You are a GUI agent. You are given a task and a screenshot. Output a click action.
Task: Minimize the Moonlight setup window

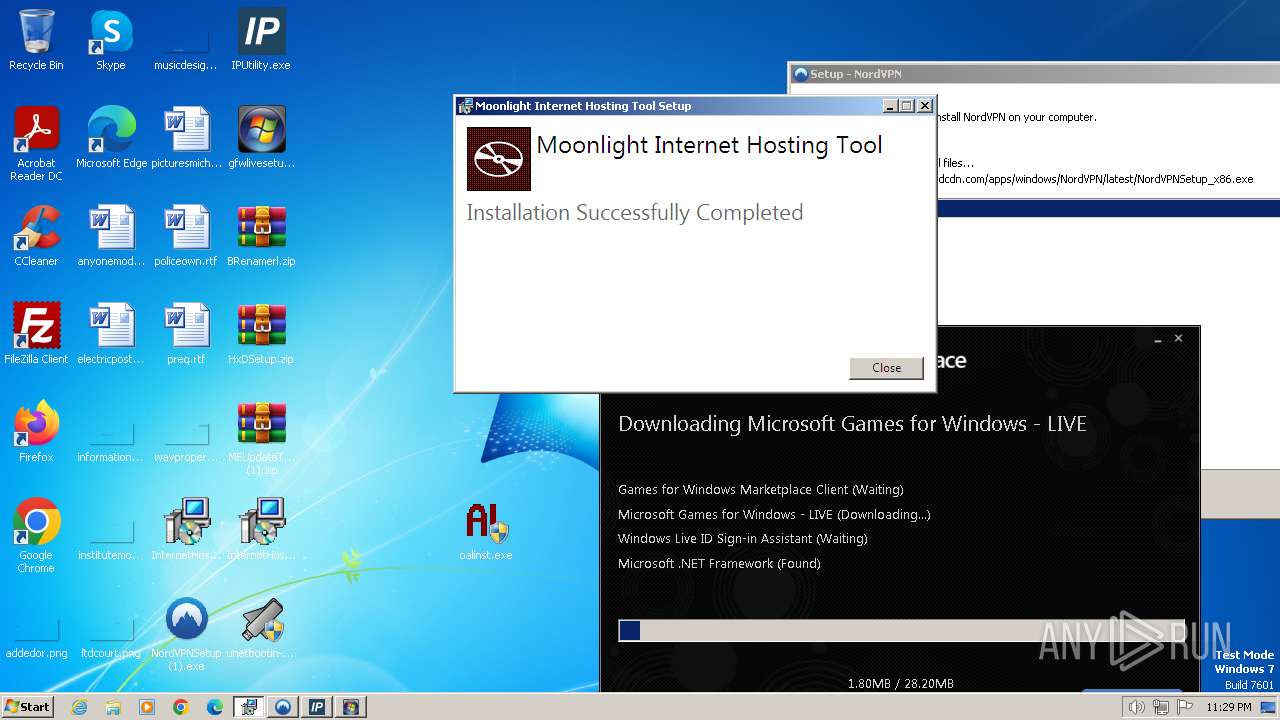pyautogui.click(x=891, y=106)
